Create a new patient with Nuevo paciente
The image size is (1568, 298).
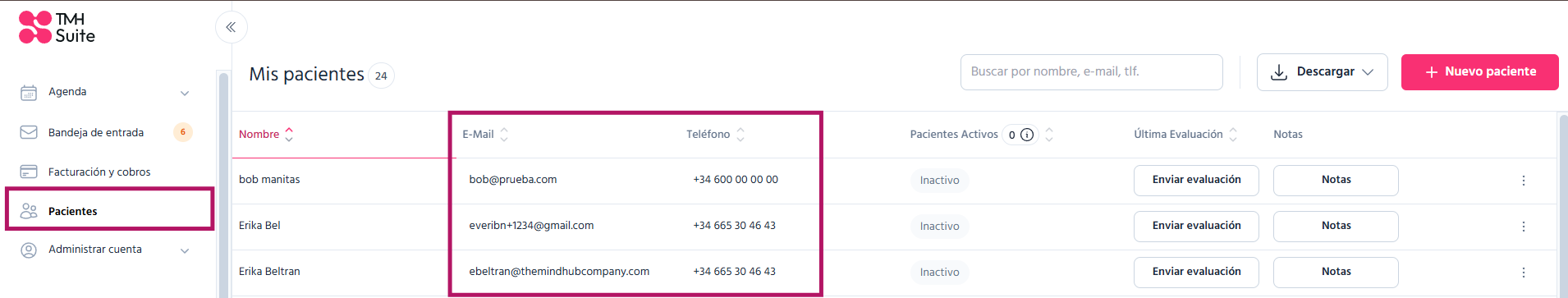pyautogui.click(x=1479, y=72)
